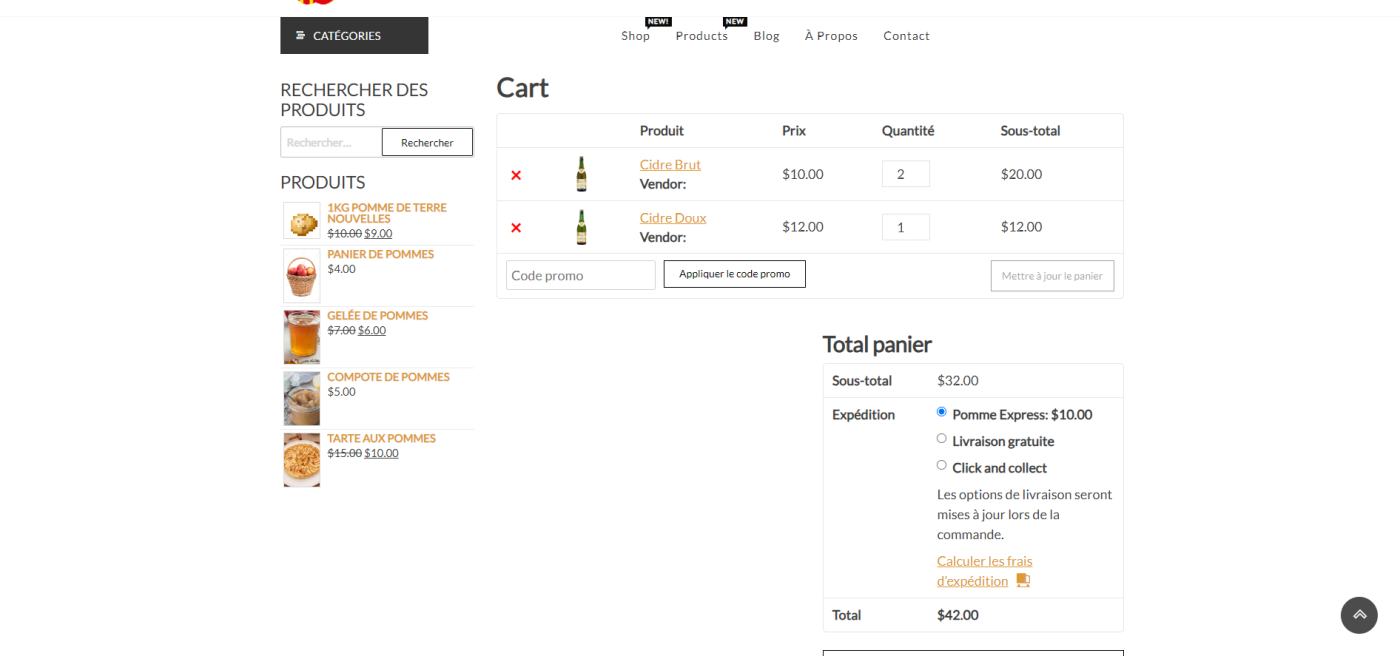Image resolution: width=1400 pixels, height=656 pixels.
Task: Select Pomme Express shipping option
Action: click(x=941, y=412)
